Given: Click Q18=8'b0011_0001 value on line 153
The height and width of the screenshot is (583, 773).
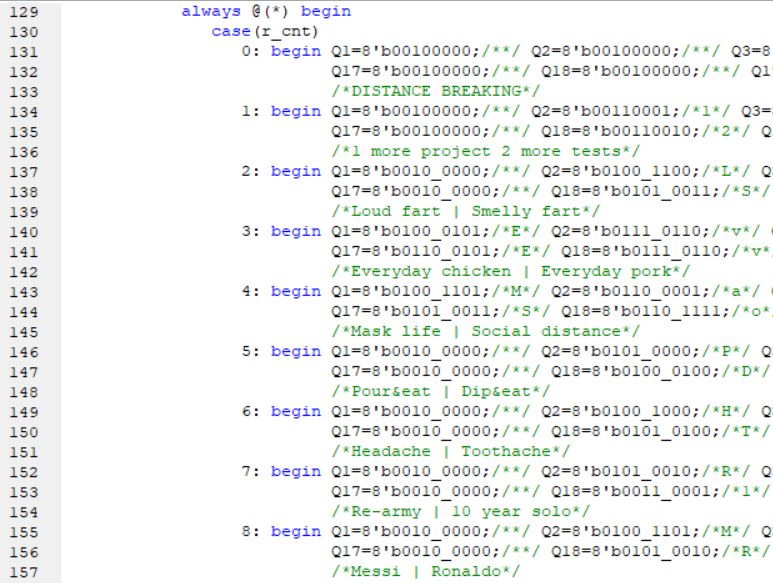Looking at the screenshot, I should click(x=636, y=492).
